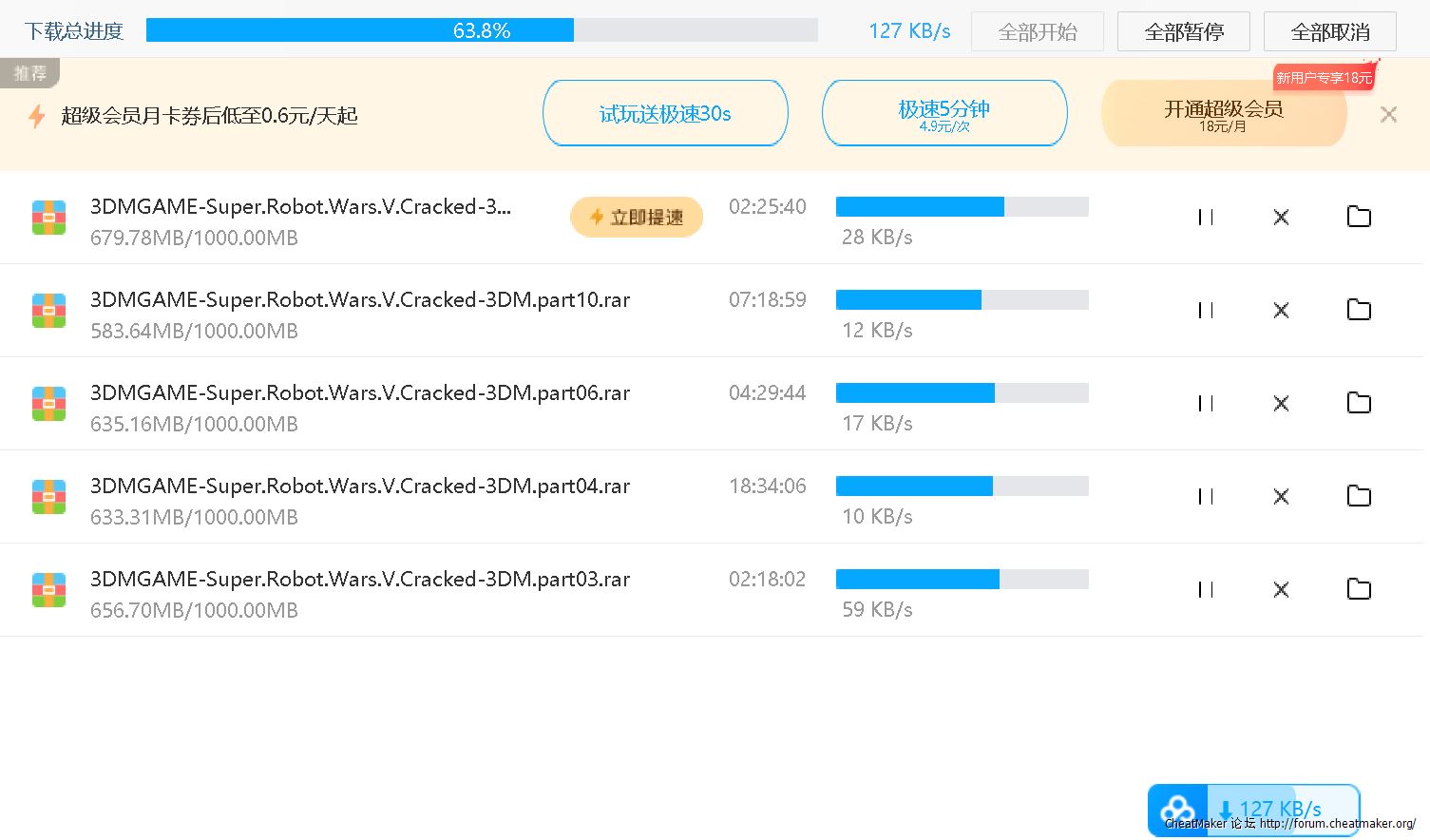Click 全部取消 to cancel all
Image resolution: width=1430 pixels, height=840 pixels.
[1329, 32]
